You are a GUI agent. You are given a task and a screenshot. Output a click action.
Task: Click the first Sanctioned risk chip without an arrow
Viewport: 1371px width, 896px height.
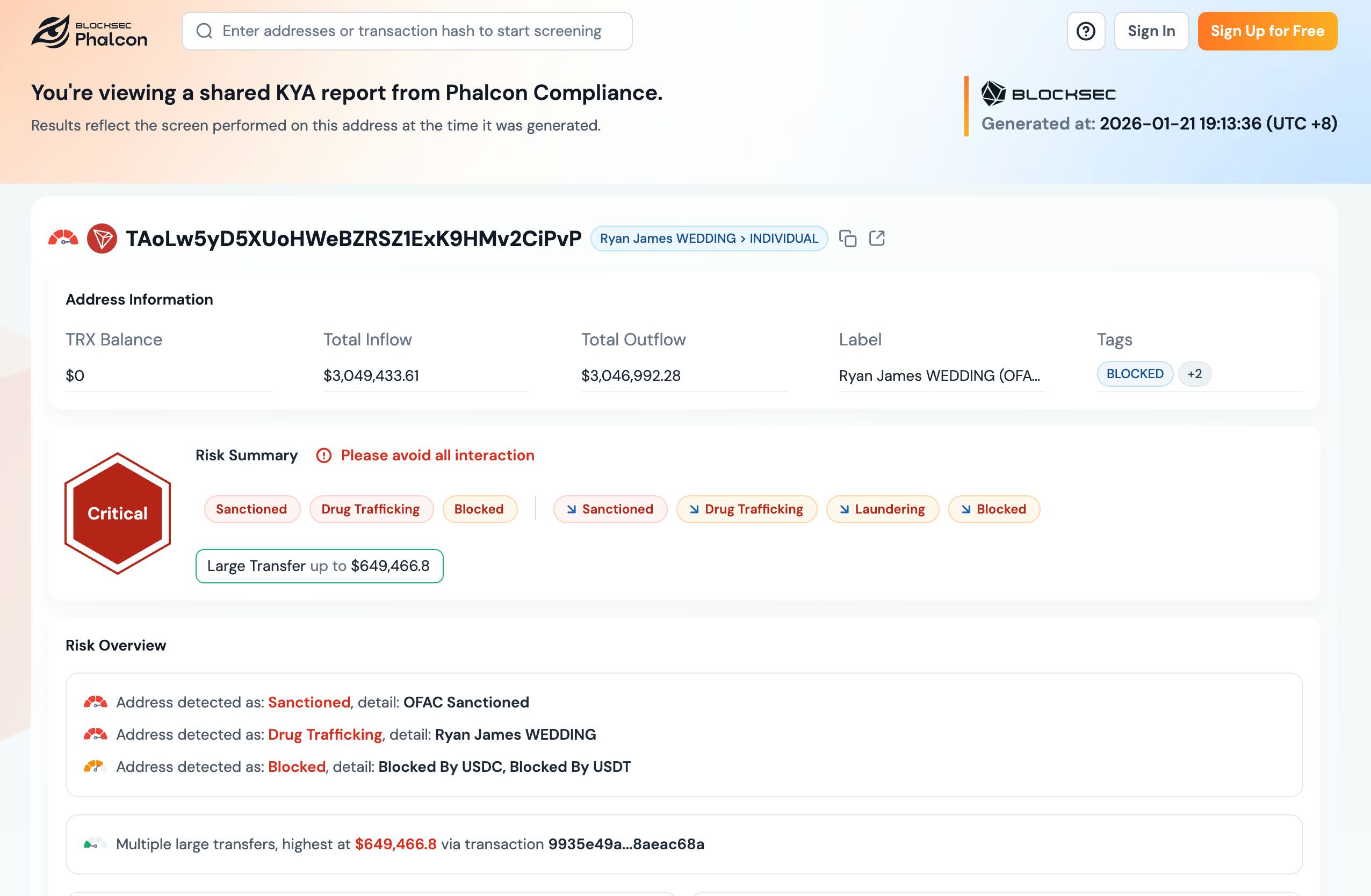pos(252,509)
